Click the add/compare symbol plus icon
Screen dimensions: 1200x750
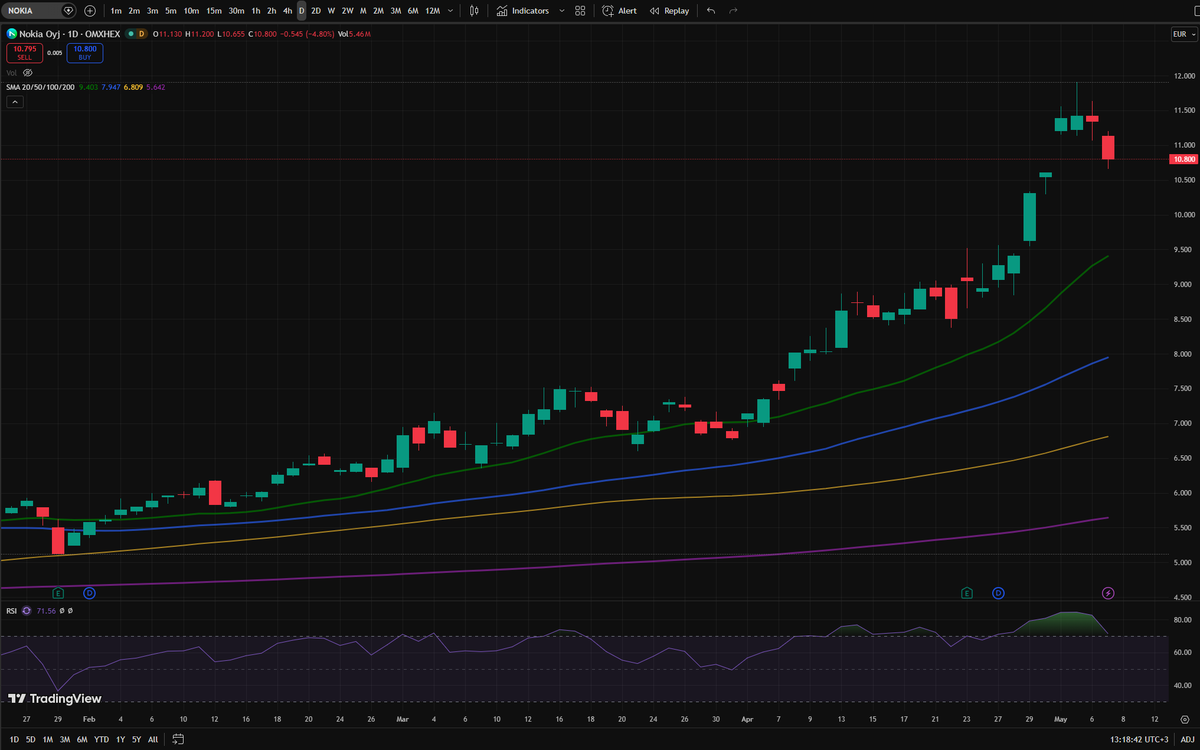click(90, 10)
